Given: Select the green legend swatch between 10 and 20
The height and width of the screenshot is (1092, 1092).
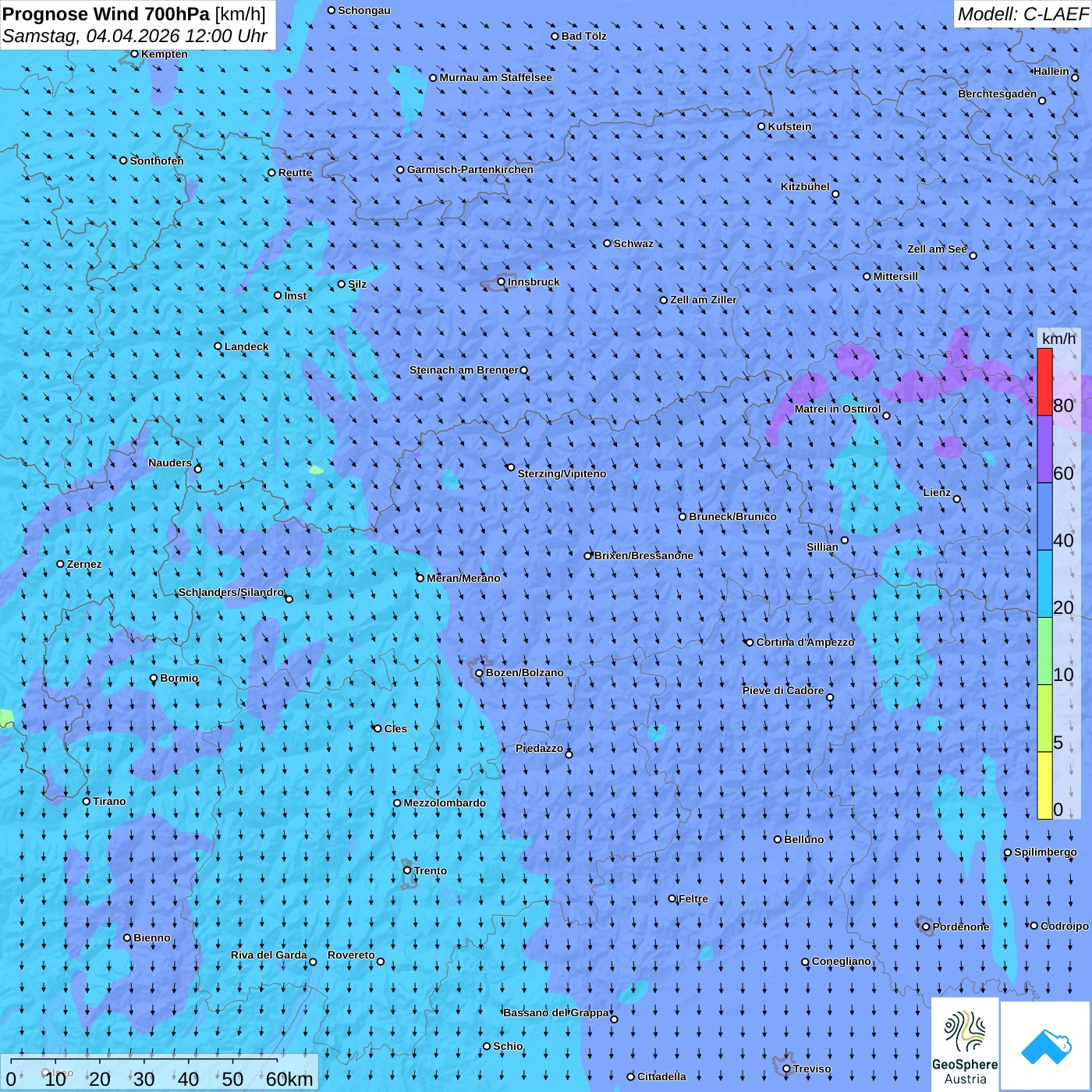Looking at the screenshot, I should (1044, 651).
